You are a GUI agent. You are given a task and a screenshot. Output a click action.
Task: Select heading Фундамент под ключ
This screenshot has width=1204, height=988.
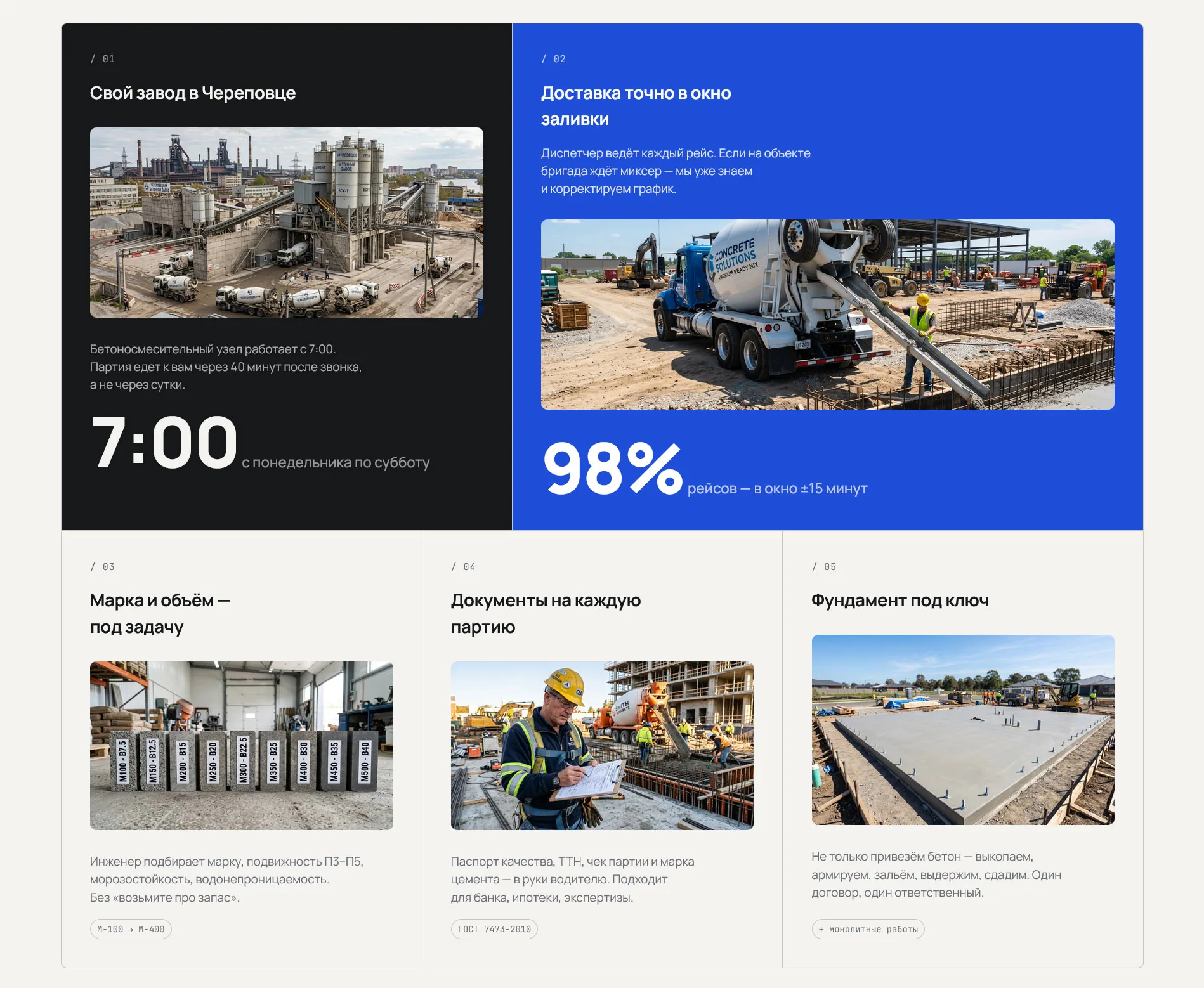coord(900,601)
